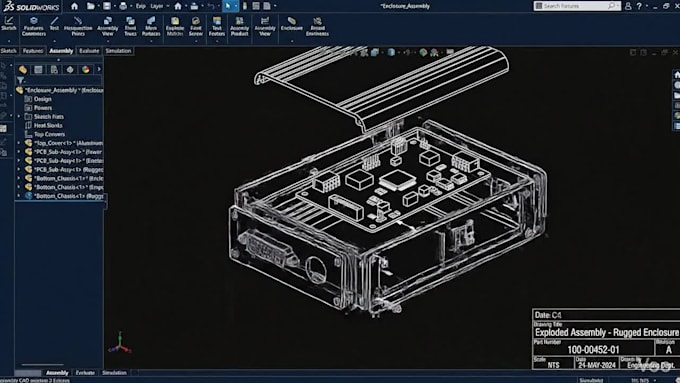Open the dropdown beneath the Enclosure ribbon button
This screenshot has height=383, width=680.
[x=291, y=41]
